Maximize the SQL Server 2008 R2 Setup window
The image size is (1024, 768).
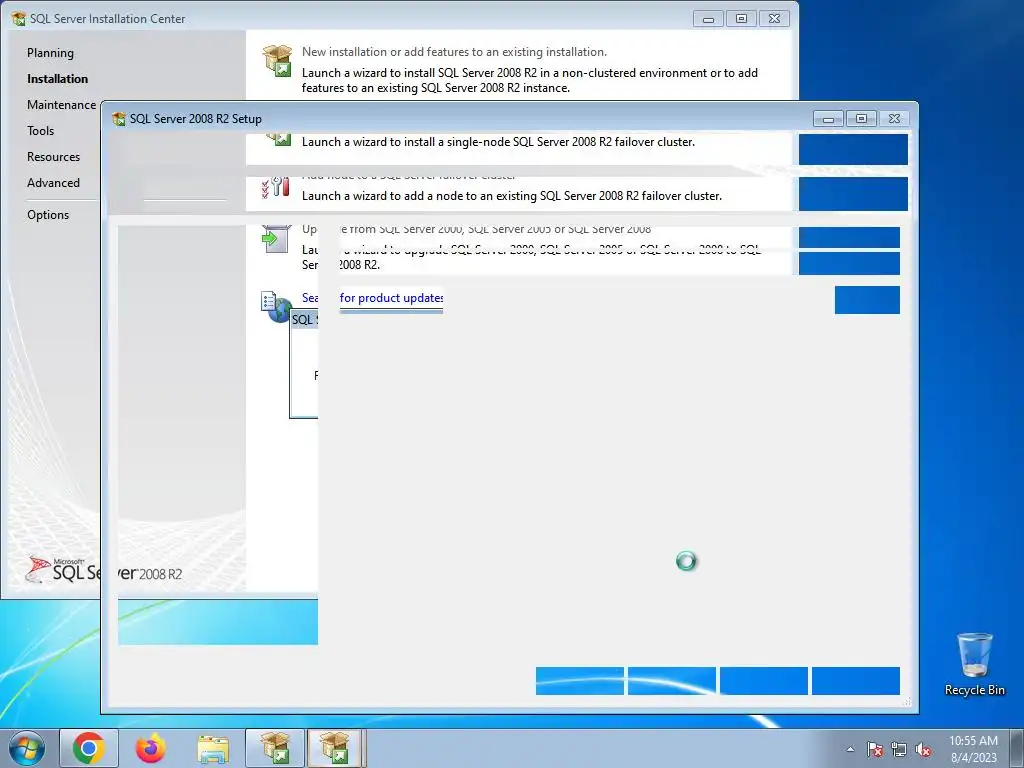pyautogui.click(x=861, y=119)
